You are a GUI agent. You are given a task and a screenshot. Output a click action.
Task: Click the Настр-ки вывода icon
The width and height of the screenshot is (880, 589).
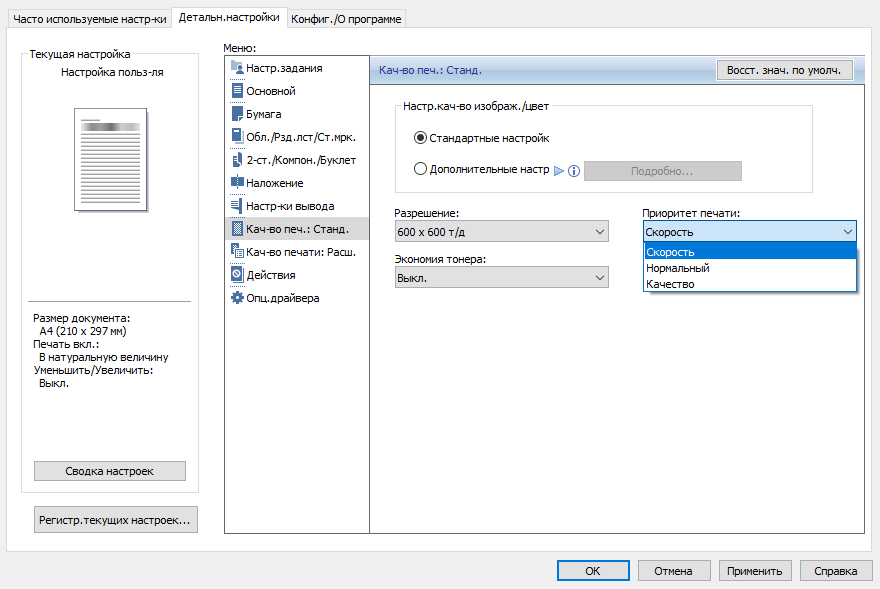coord(237,206)
